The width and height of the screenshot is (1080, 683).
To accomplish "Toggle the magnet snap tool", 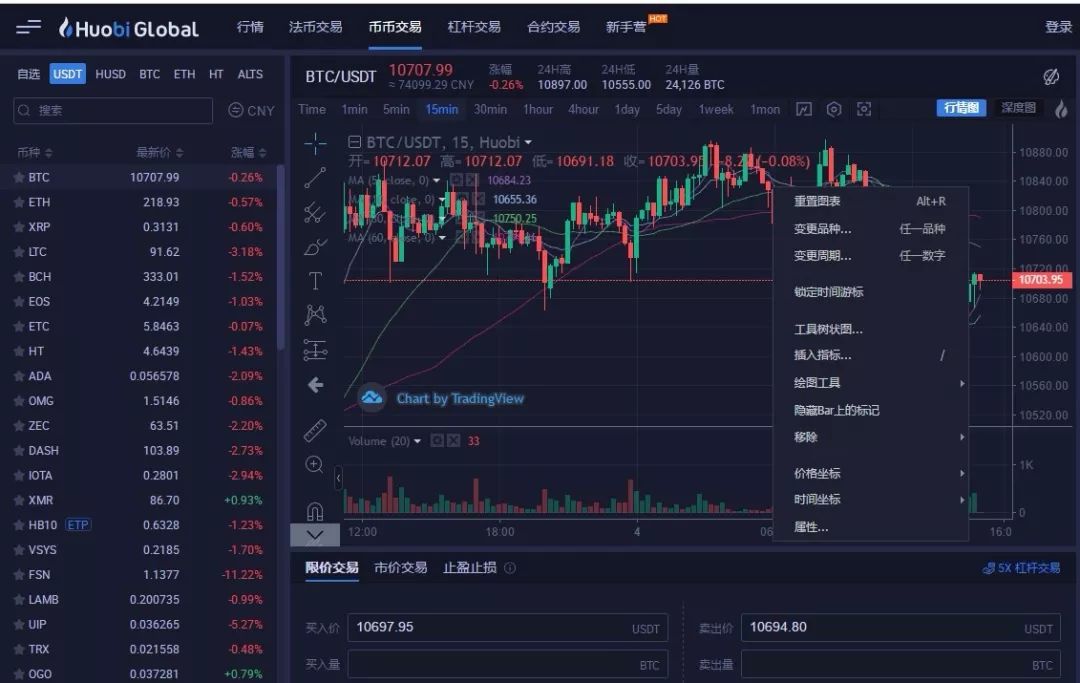I will click(315, 511).
